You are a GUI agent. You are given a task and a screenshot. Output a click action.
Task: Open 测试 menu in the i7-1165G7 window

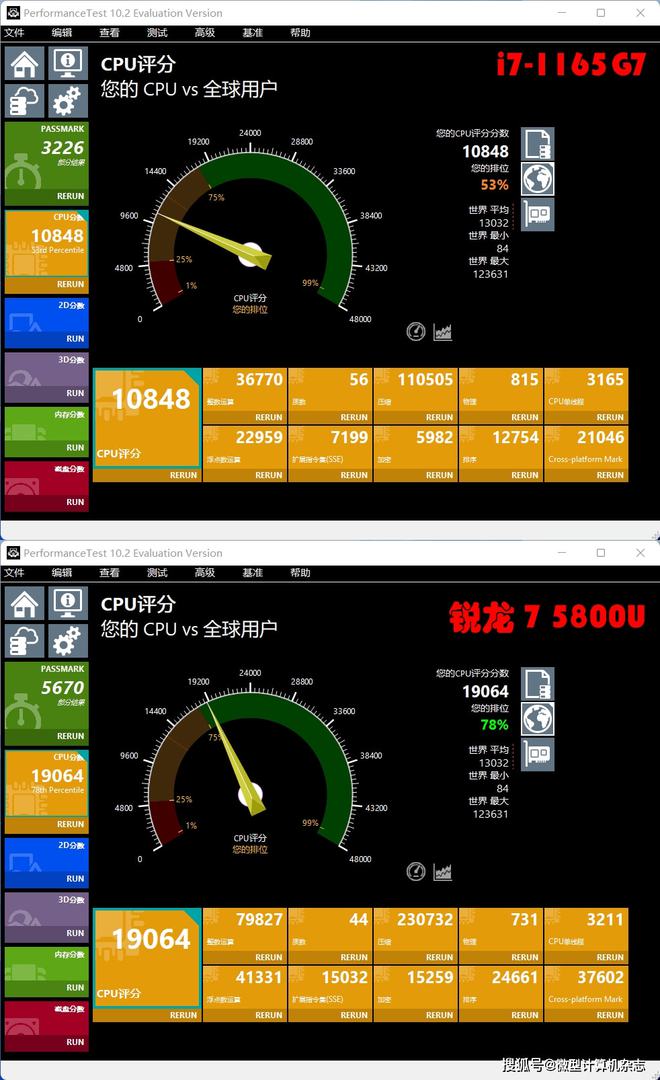(x=157, y=32)
